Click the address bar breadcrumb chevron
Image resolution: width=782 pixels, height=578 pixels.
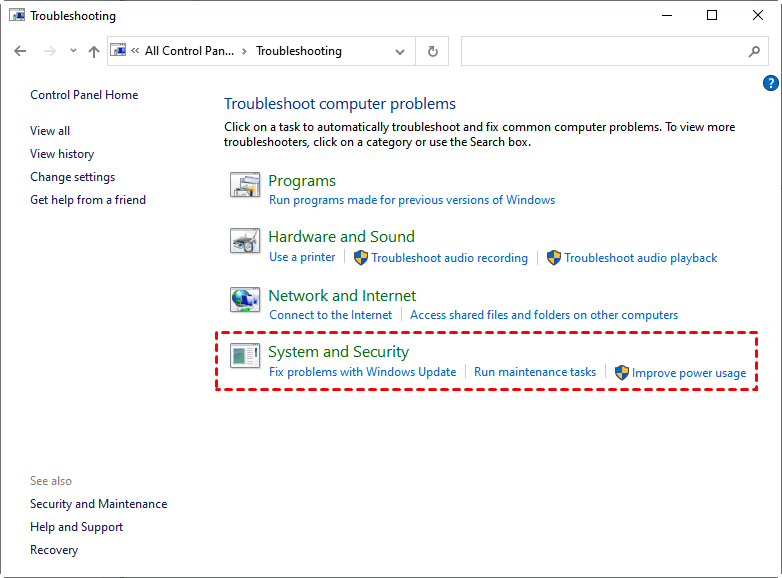point(244,51)
